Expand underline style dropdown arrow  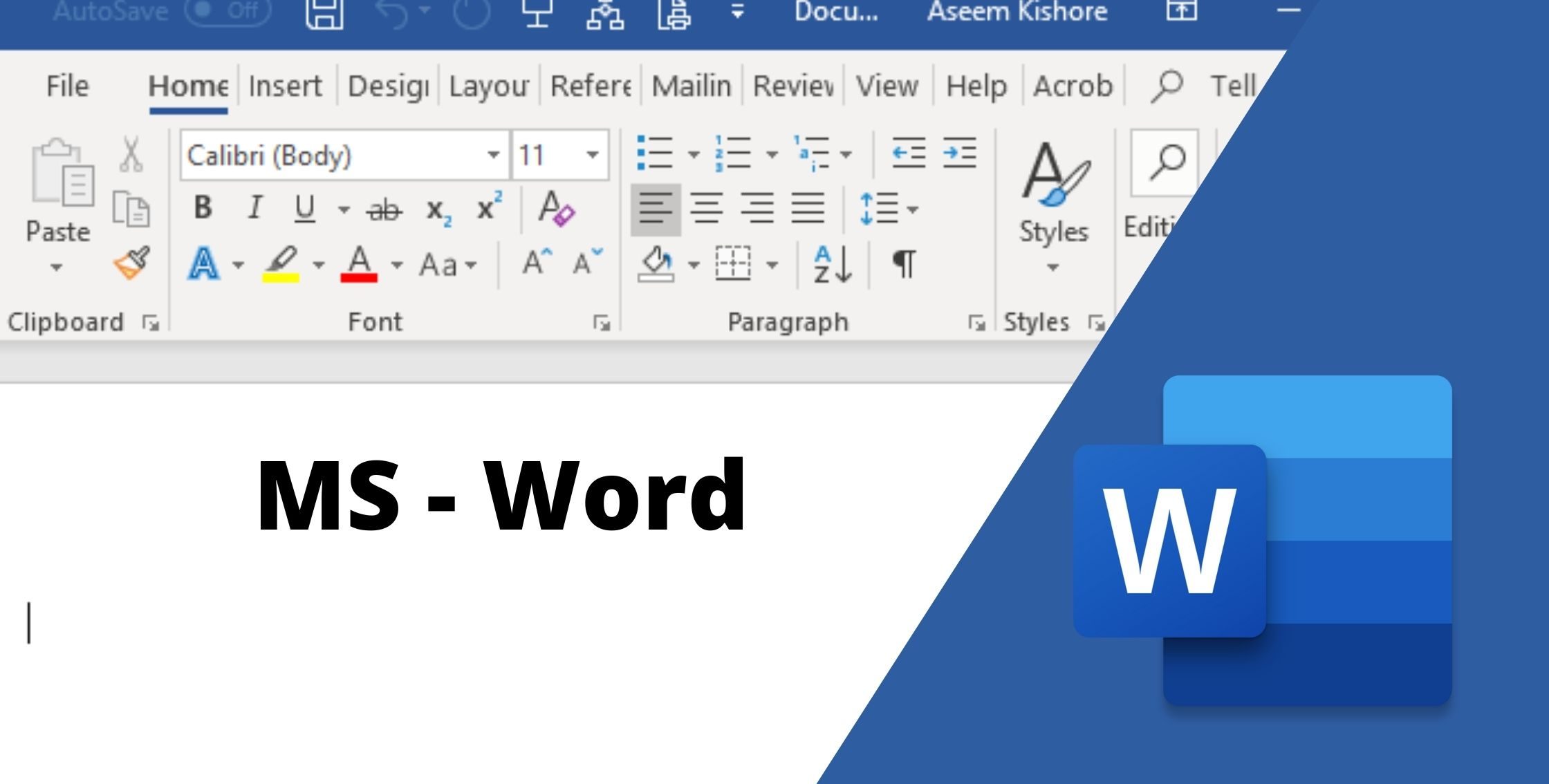pos(344,209)
